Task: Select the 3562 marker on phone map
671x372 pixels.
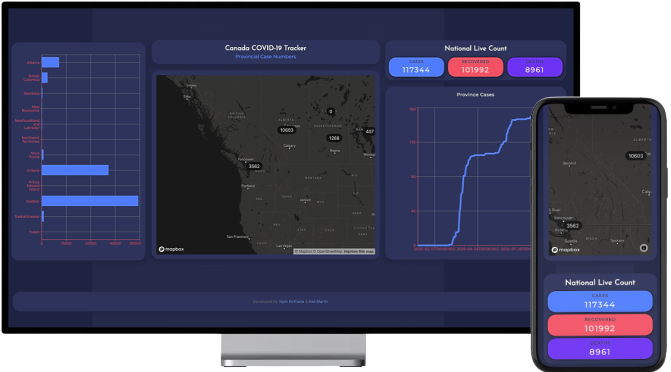Action: tap(573, 226)
